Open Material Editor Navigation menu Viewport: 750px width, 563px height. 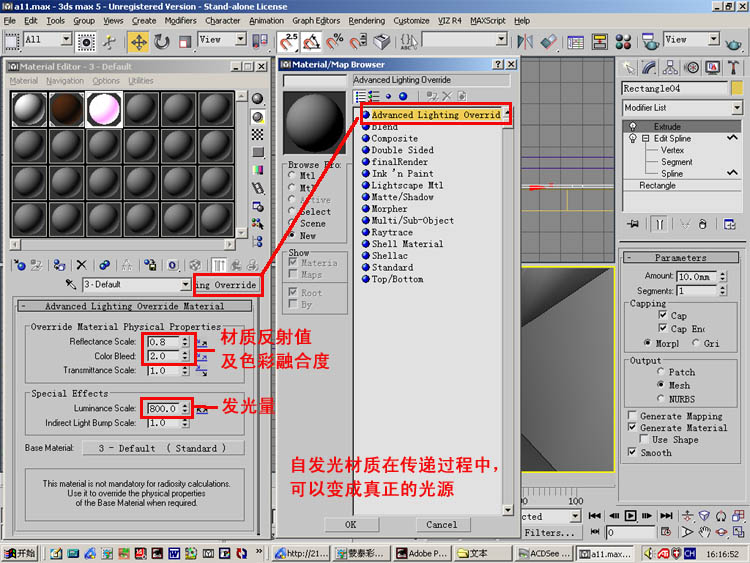click(x=65, y=81)
